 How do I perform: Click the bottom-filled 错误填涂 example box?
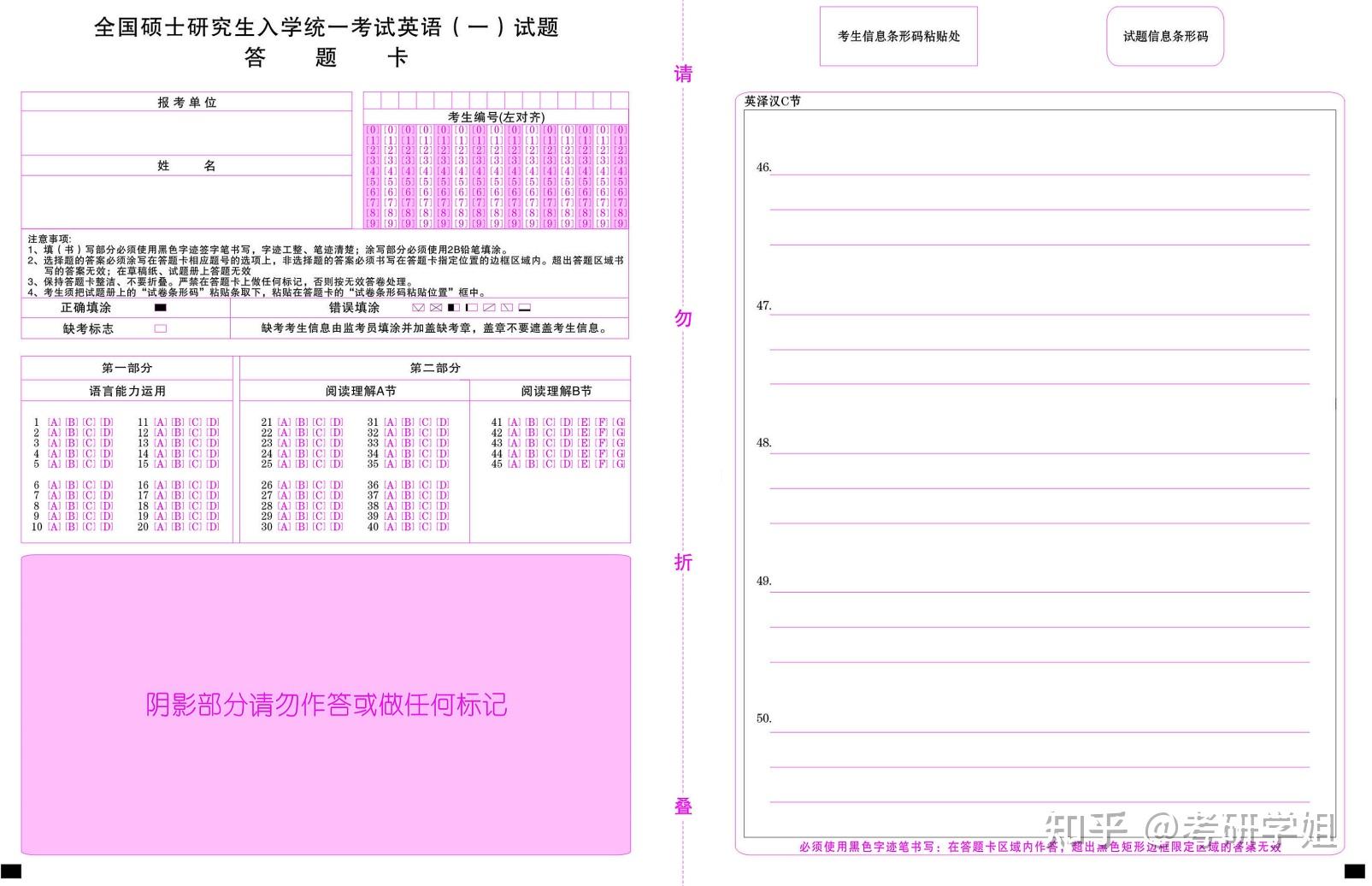click(x=525, y=308)
